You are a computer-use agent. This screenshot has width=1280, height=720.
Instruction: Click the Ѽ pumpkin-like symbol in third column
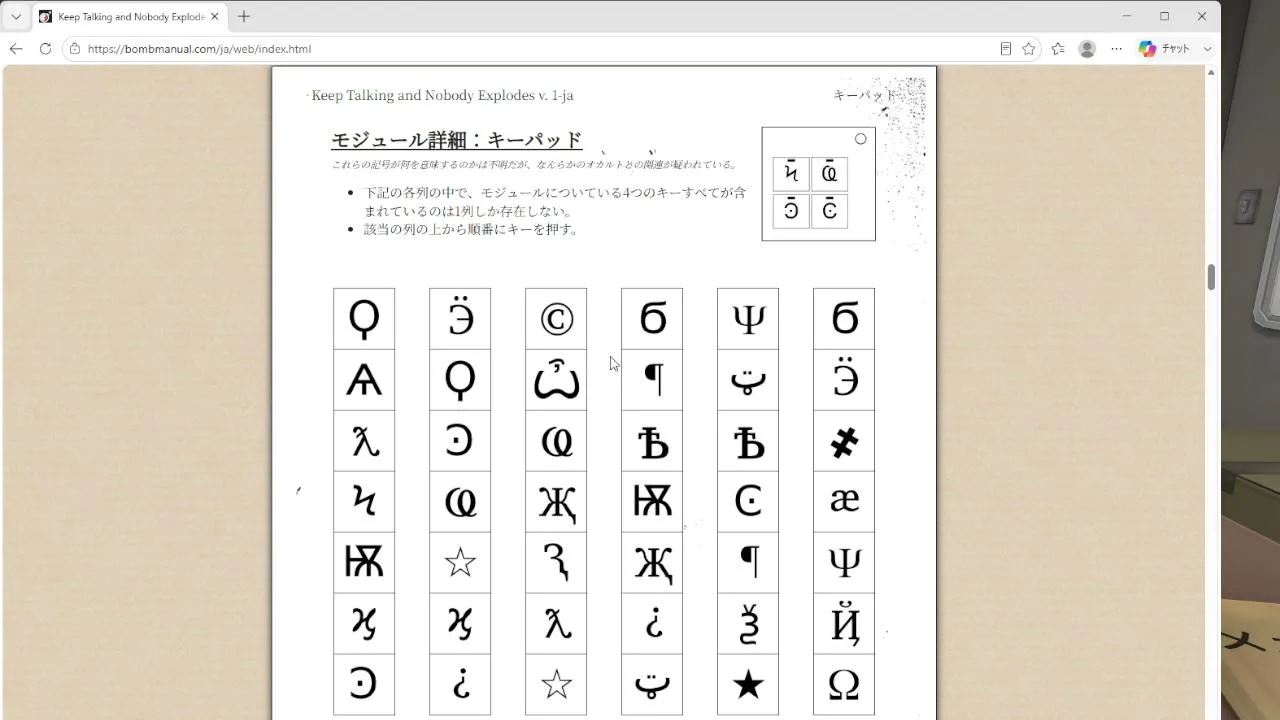[x=556, y=380]
